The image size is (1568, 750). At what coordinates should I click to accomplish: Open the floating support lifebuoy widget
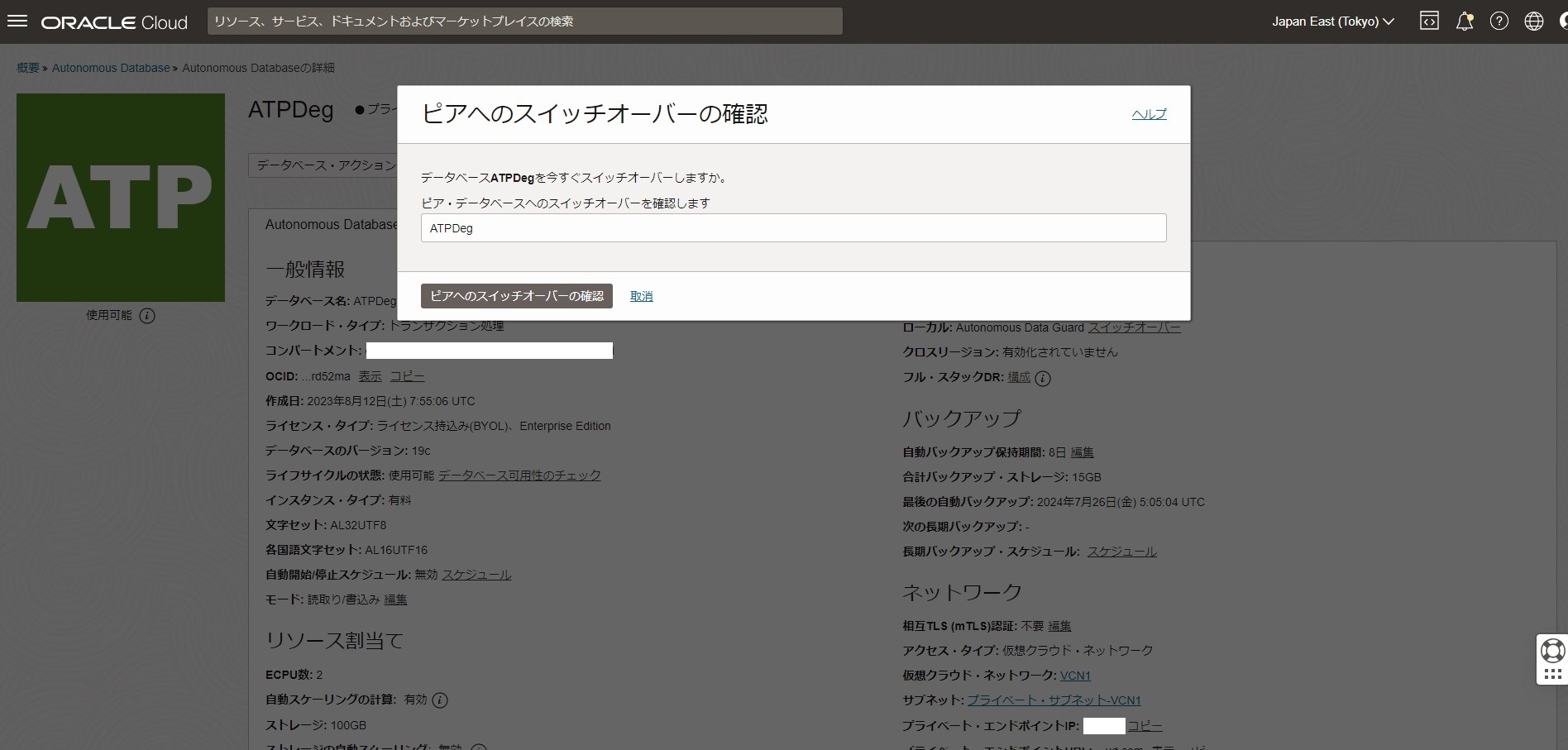pyautogui.click(x=1552, y=651)
